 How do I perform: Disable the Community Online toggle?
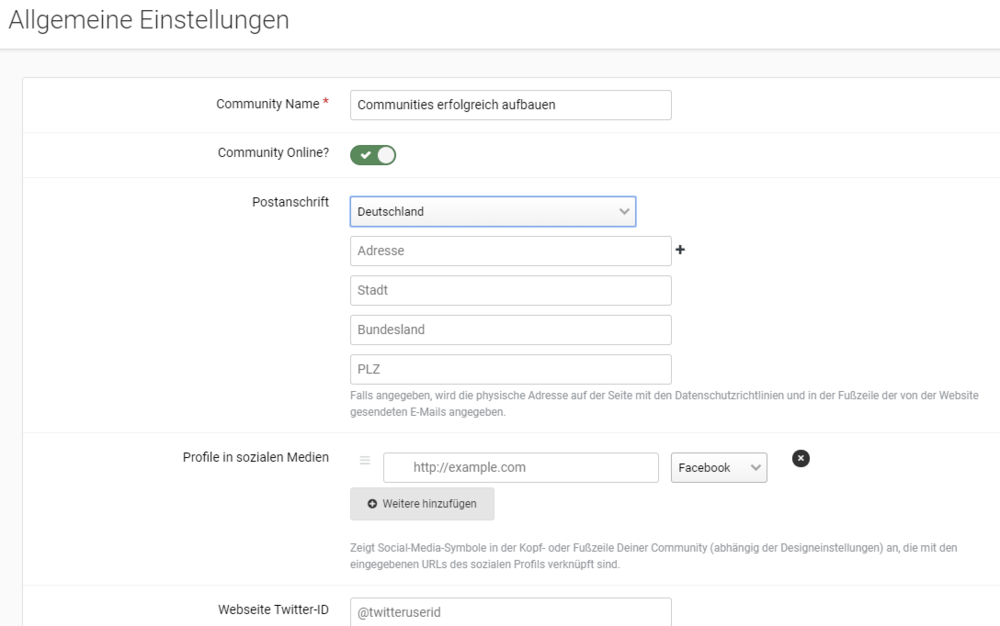[x=372, y=154]
